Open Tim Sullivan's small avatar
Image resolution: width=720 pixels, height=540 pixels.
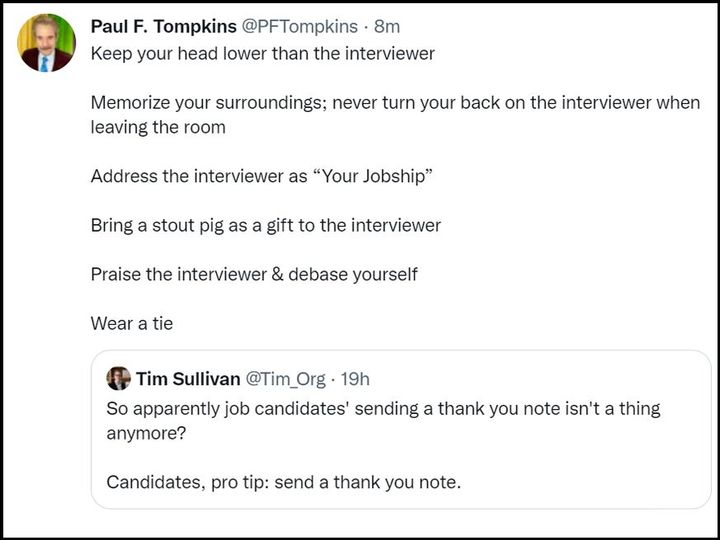[x=118, y=378]
